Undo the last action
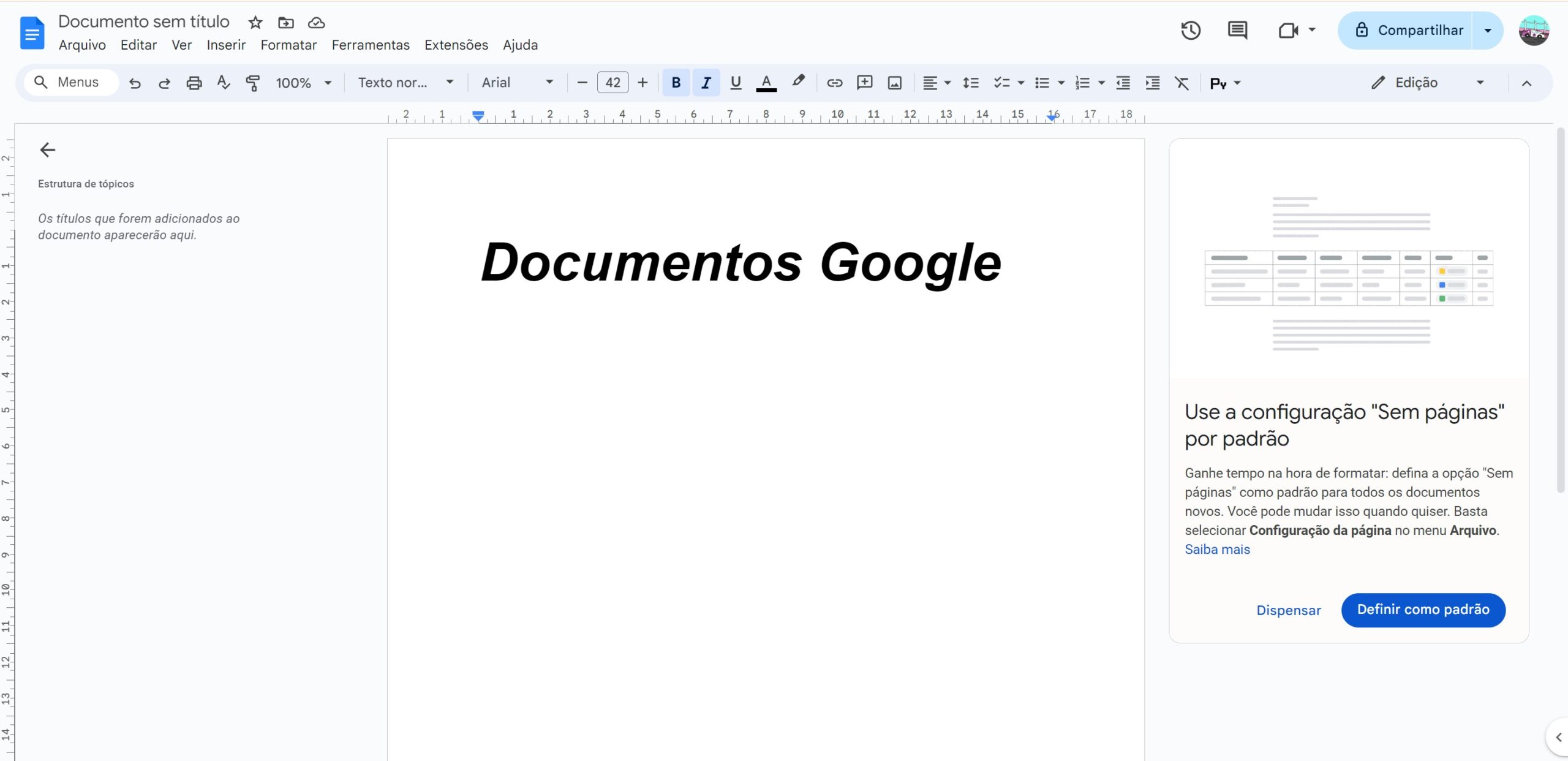The height and width of the screenshot is (761, 1568). 135,83
